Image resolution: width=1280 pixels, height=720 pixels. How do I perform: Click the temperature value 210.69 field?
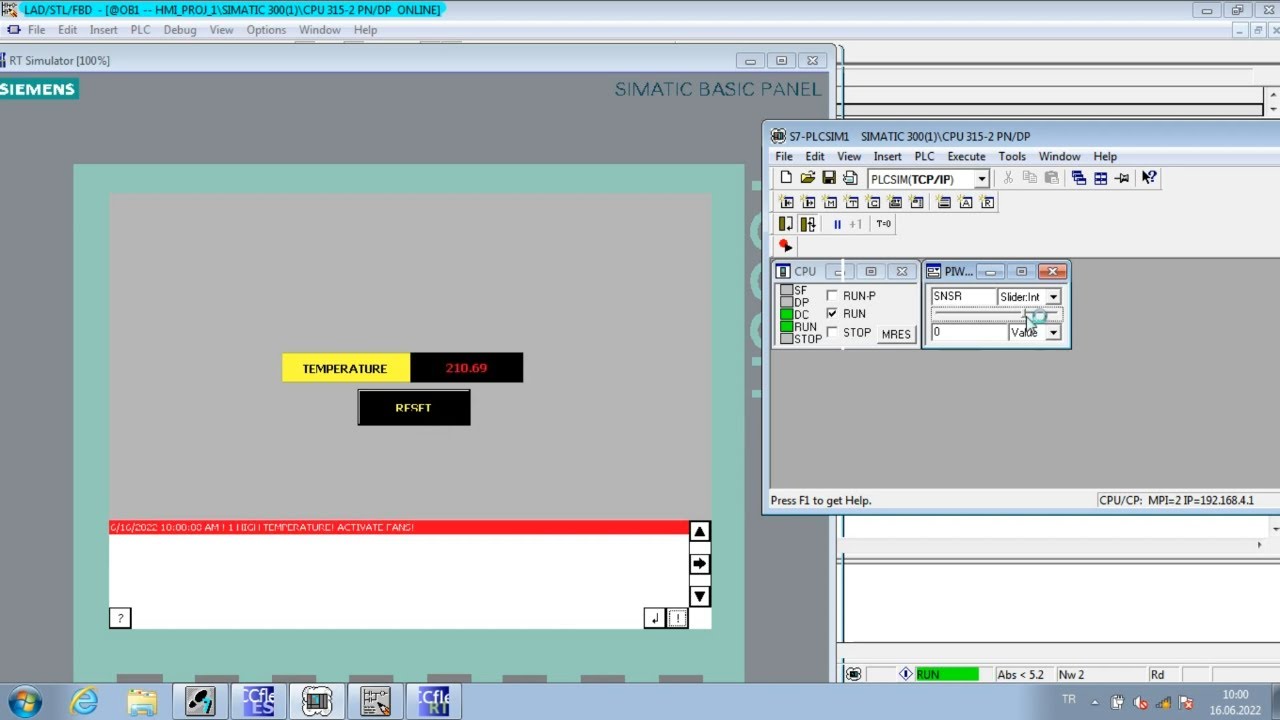click(466, 368)
